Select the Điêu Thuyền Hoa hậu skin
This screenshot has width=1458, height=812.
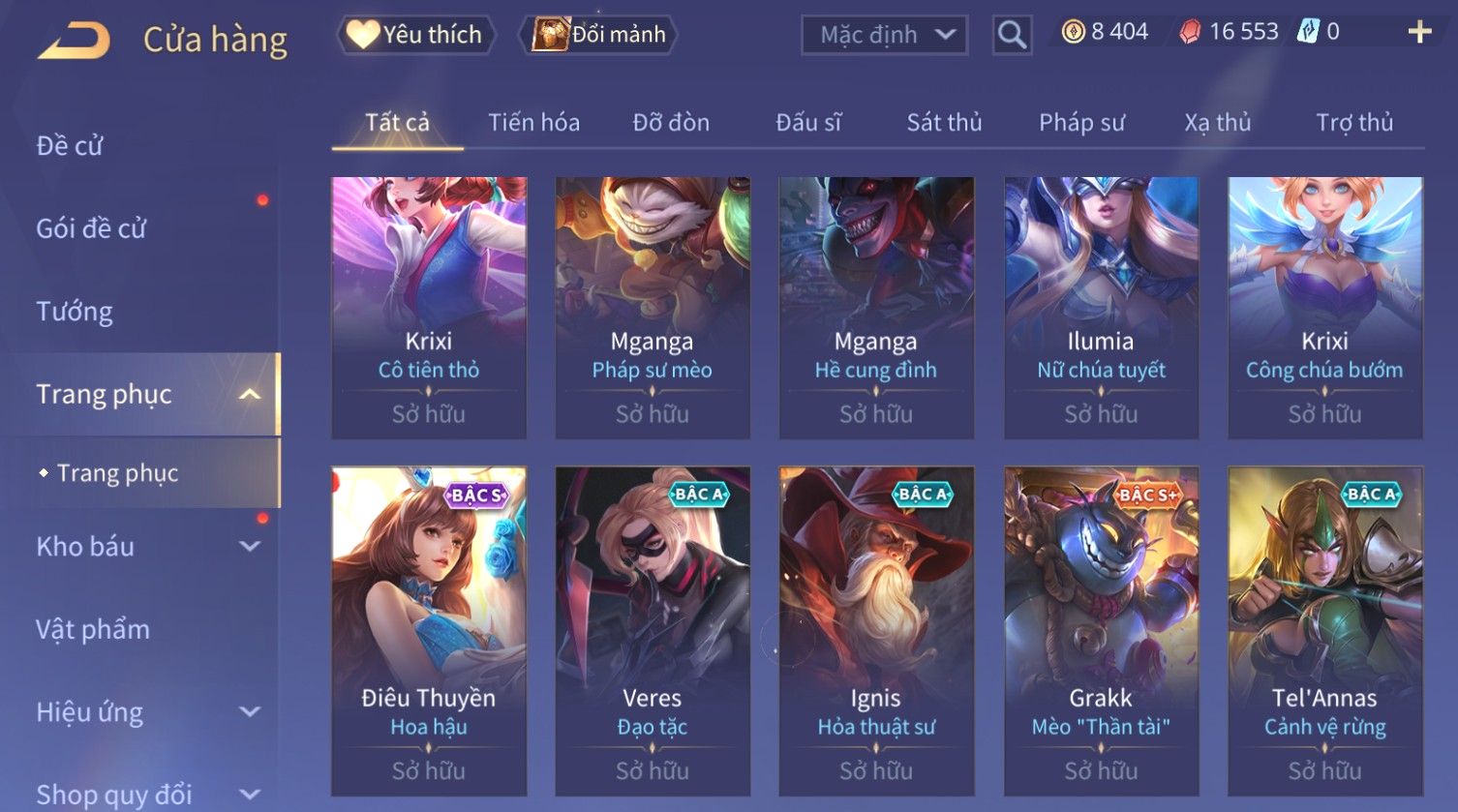(x=429, y=631)
